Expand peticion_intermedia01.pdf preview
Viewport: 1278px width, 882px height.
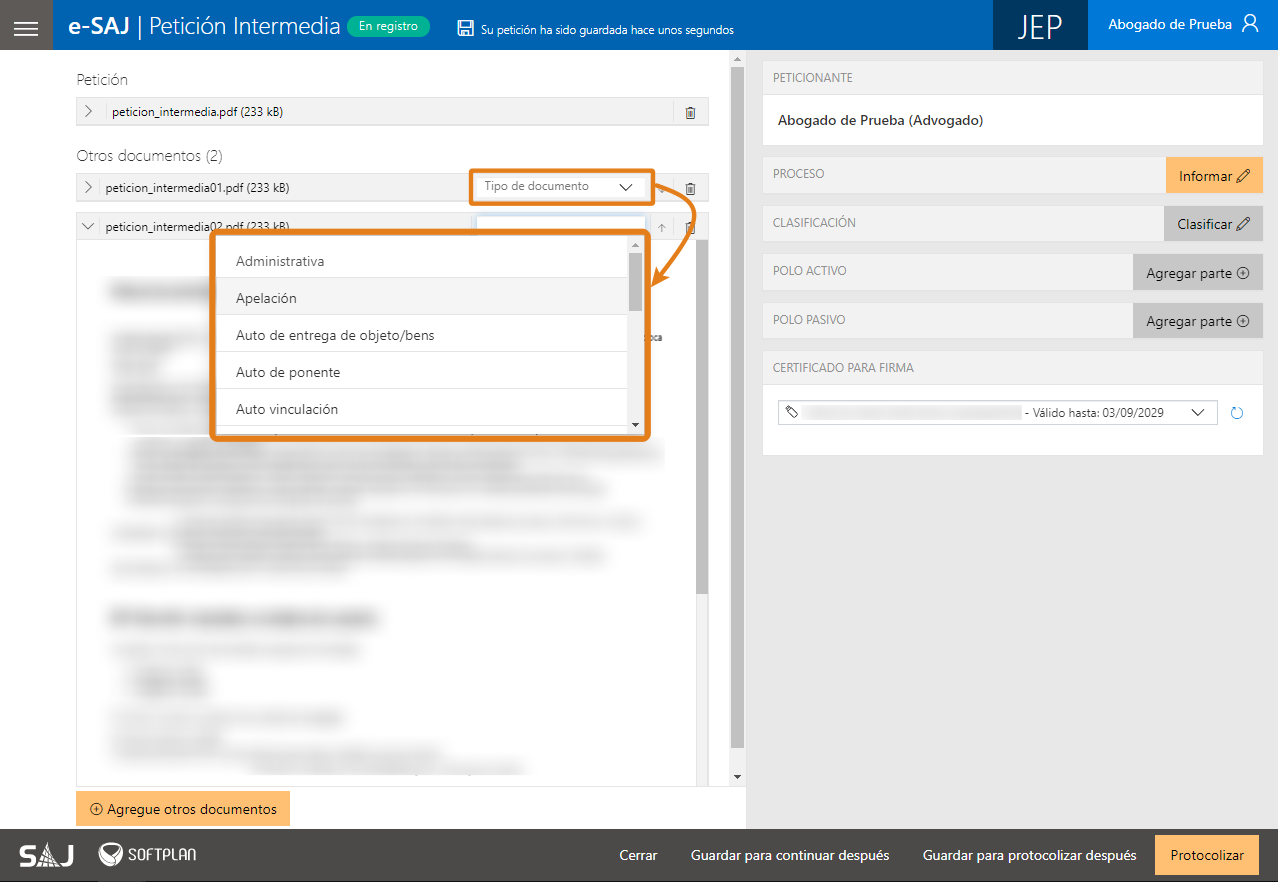tap(88, 187)
